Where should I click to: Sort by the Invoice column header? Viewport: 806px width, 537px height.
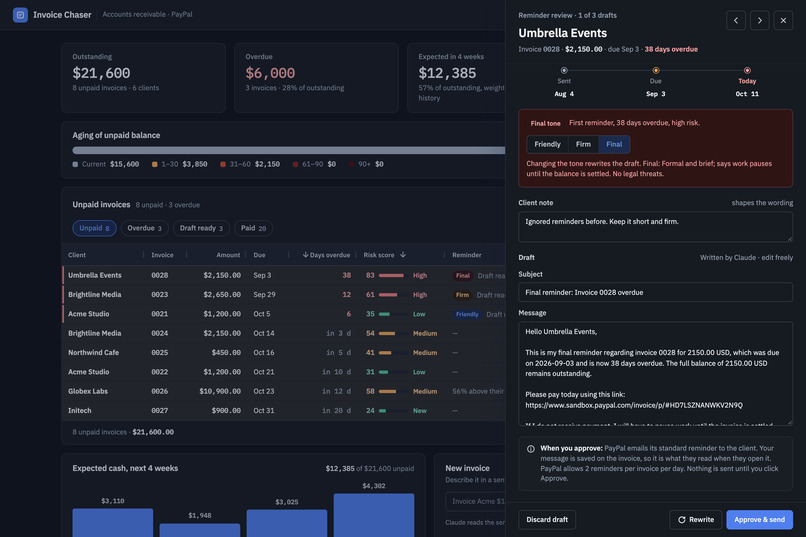[x=162, y=255]
